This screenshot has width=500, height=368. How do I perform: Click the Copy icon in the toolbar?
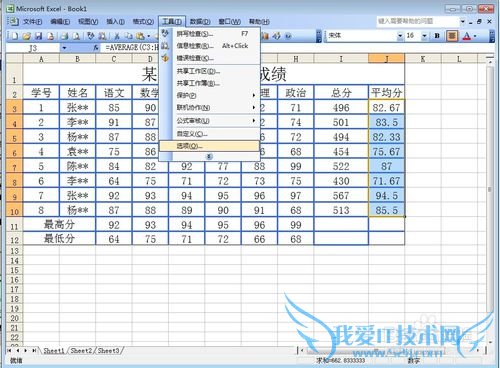coord(129,36)
